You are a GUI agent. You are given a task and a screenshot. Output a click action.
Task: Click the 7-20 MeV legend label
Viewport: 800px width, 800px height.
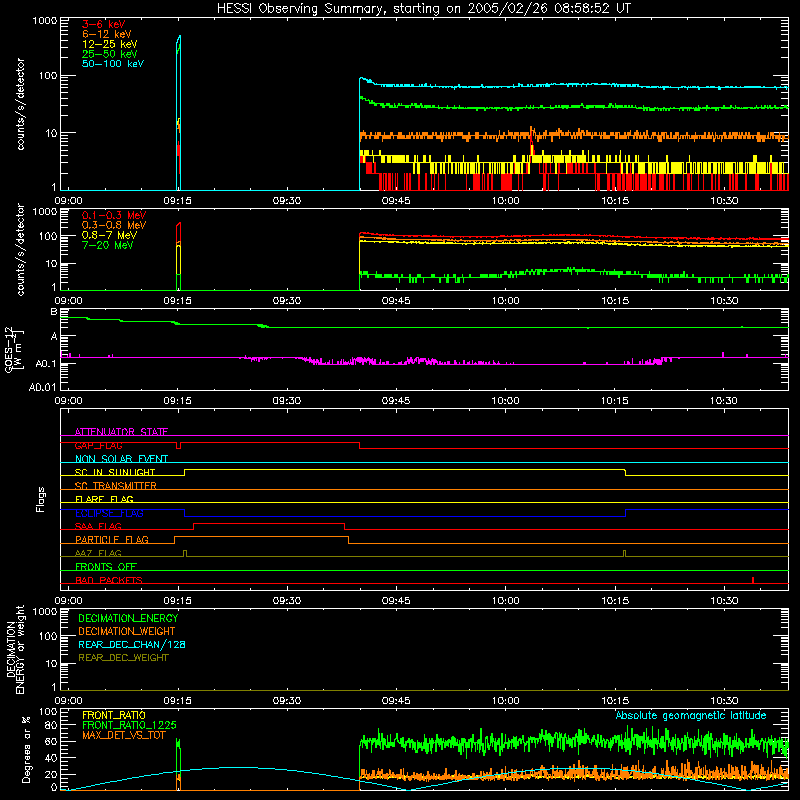(107, 245)
